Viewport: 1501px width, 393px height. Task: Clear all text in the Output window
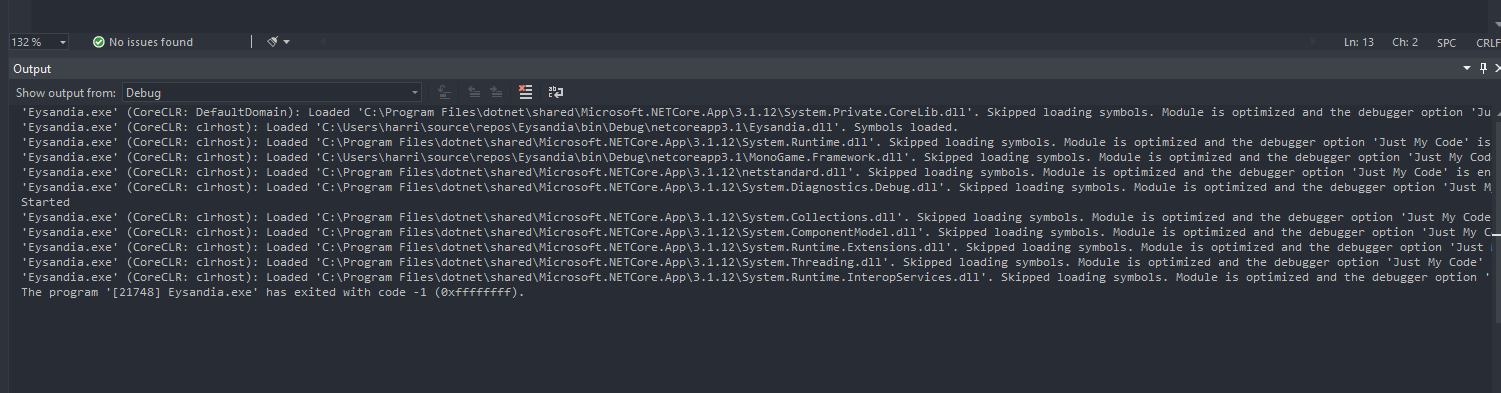(x=525, y=92)
